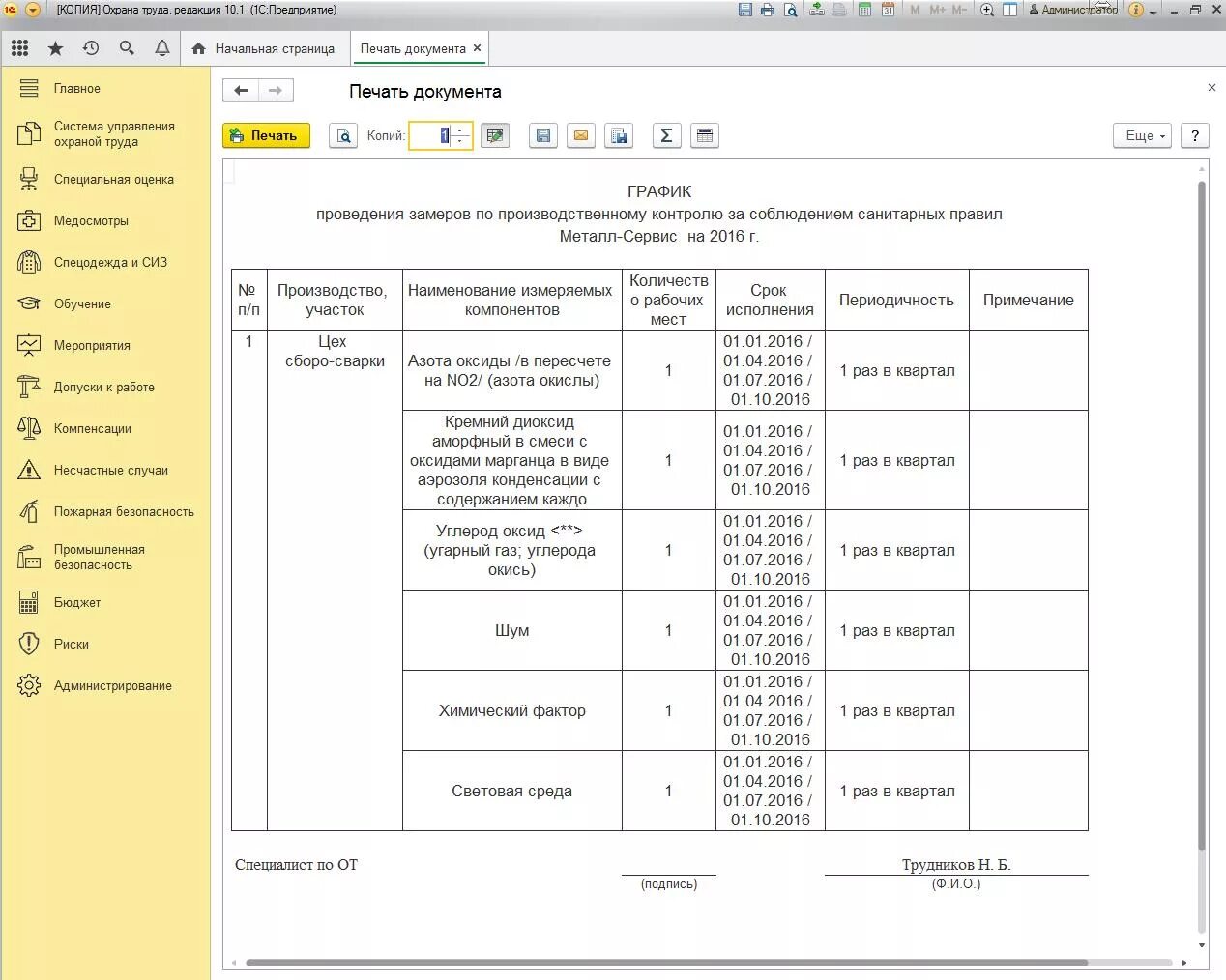Open the Еще dropdown menu
The height and width of the screenshot is (980, 1226).
pos(1143,136)
